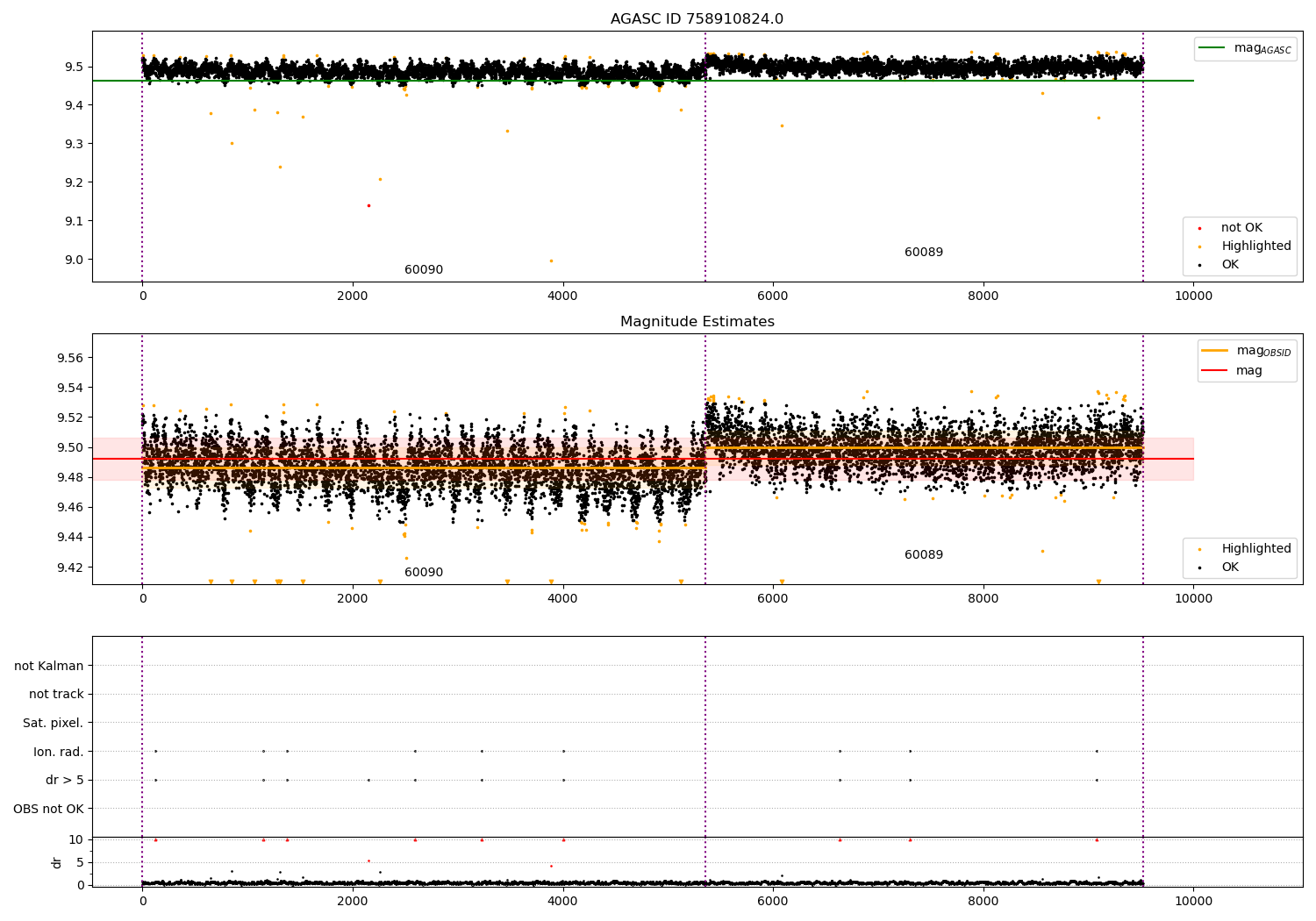The width and height of the screenshot is (1316, 921).
Task: Click the 6000 x-axis tick in top plot
Action: pos(773,296)
